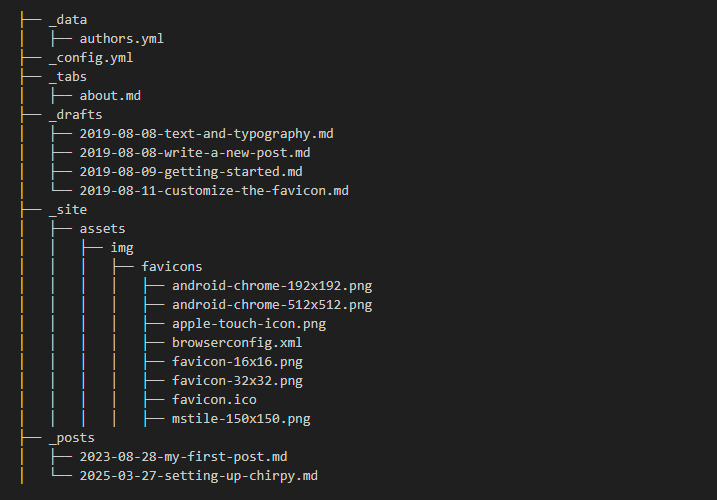Click the _site folder entry
The width and height of the screenshot is (717, 500).
click(67, 210)
